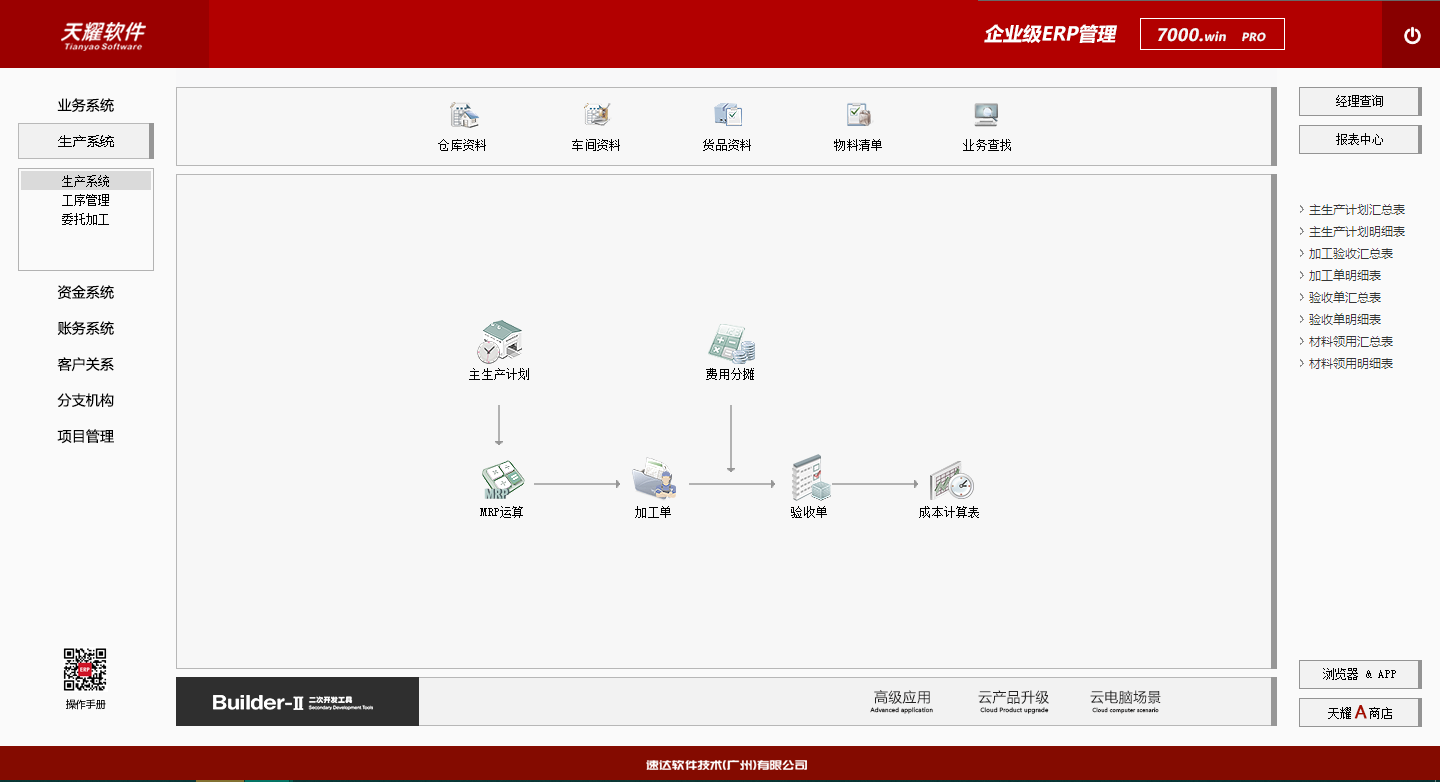The height and width of the screenshot is (782, 1440).
Task: Click the power logout icon top right
Action: [1412, 34]
